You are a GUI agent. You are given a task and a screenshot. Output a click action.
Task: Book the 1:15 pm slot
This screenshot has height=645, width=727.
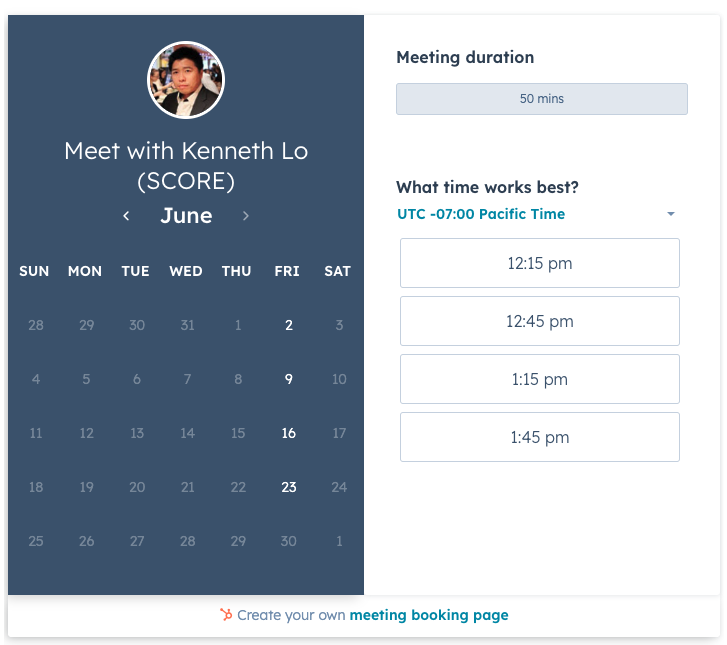(540, 379)
